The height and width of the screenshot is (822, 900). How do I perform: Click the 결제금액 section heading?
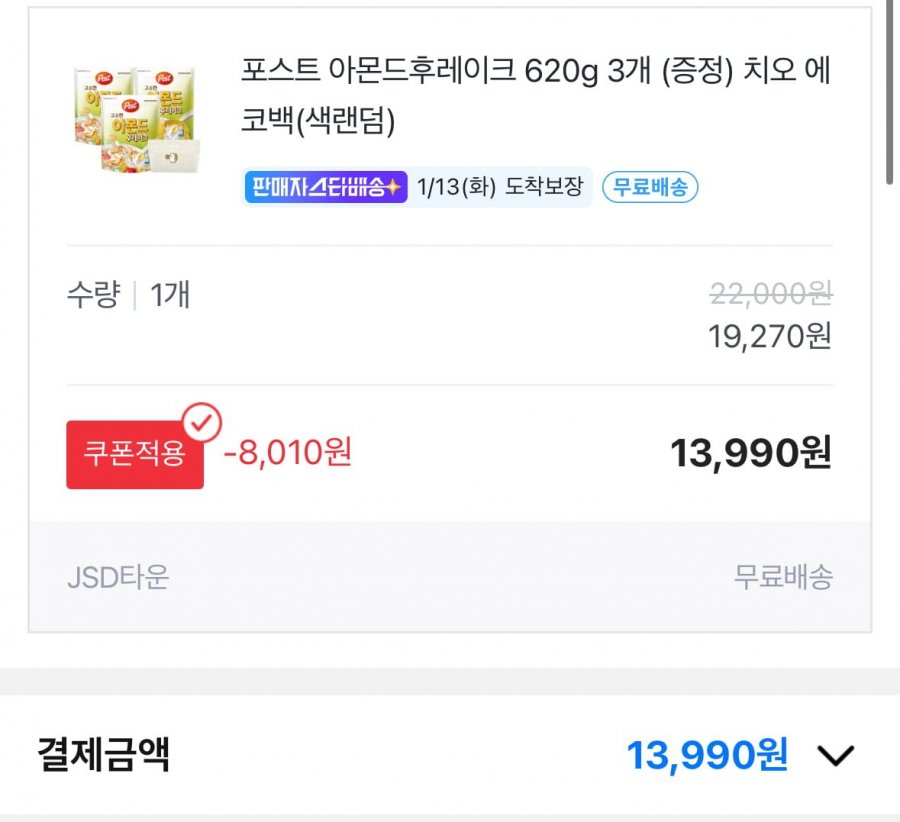103,755
